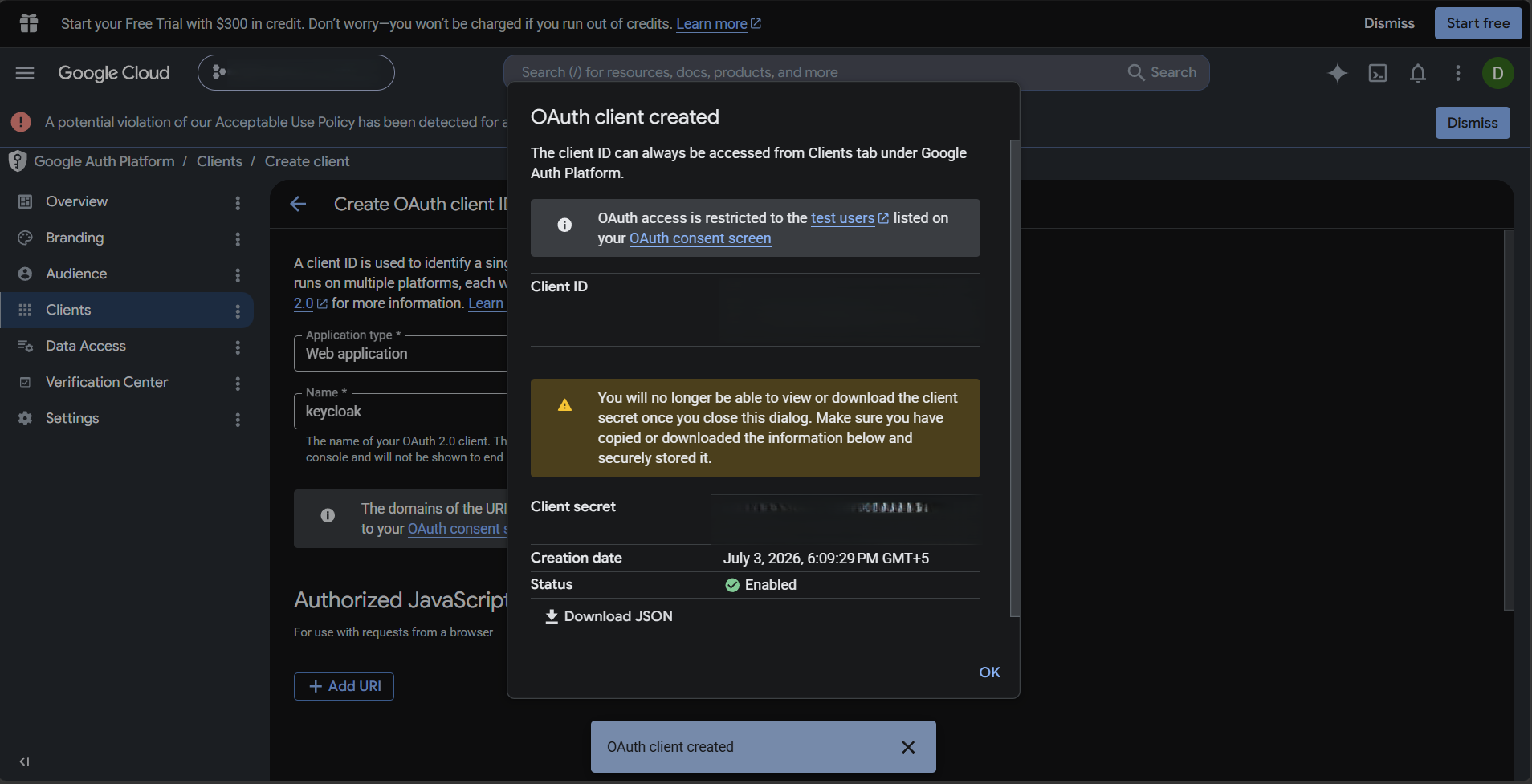Open Settings in the sidebar
This screenshot has height=784, width=1532.
click(x=72, y=418)
